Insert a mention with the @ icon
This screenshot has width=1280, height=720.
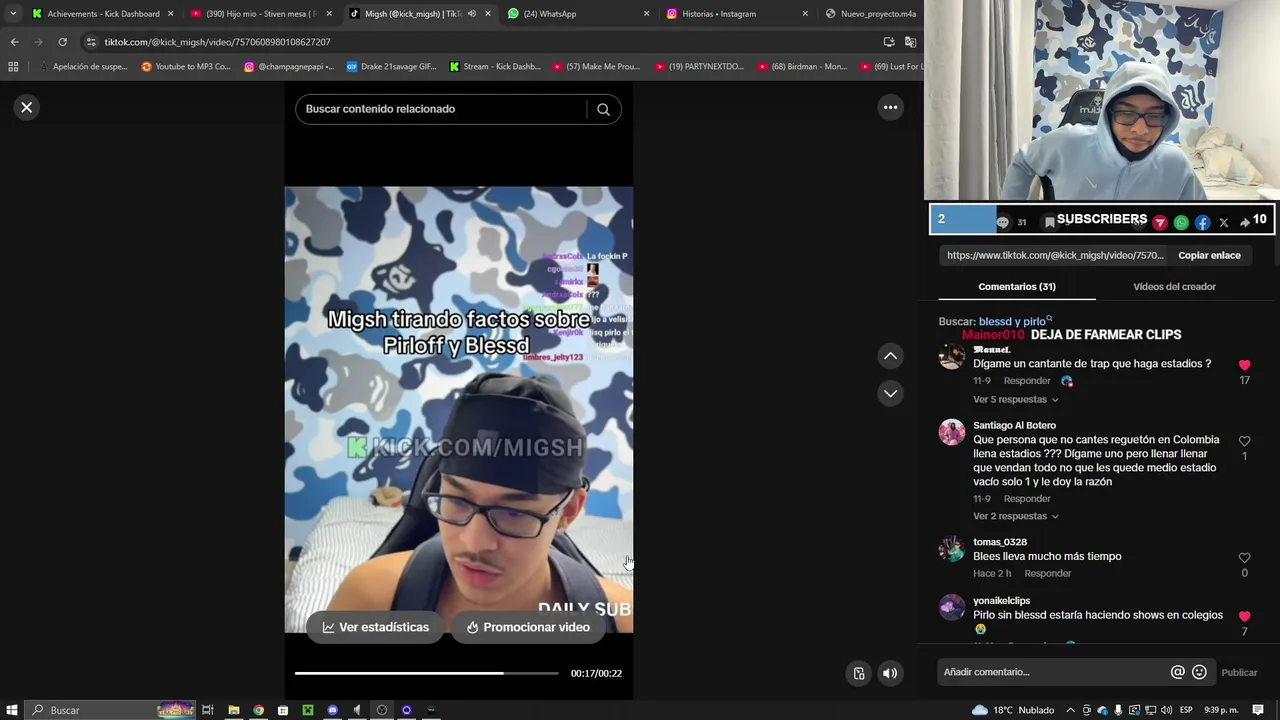pos(1178,672)
